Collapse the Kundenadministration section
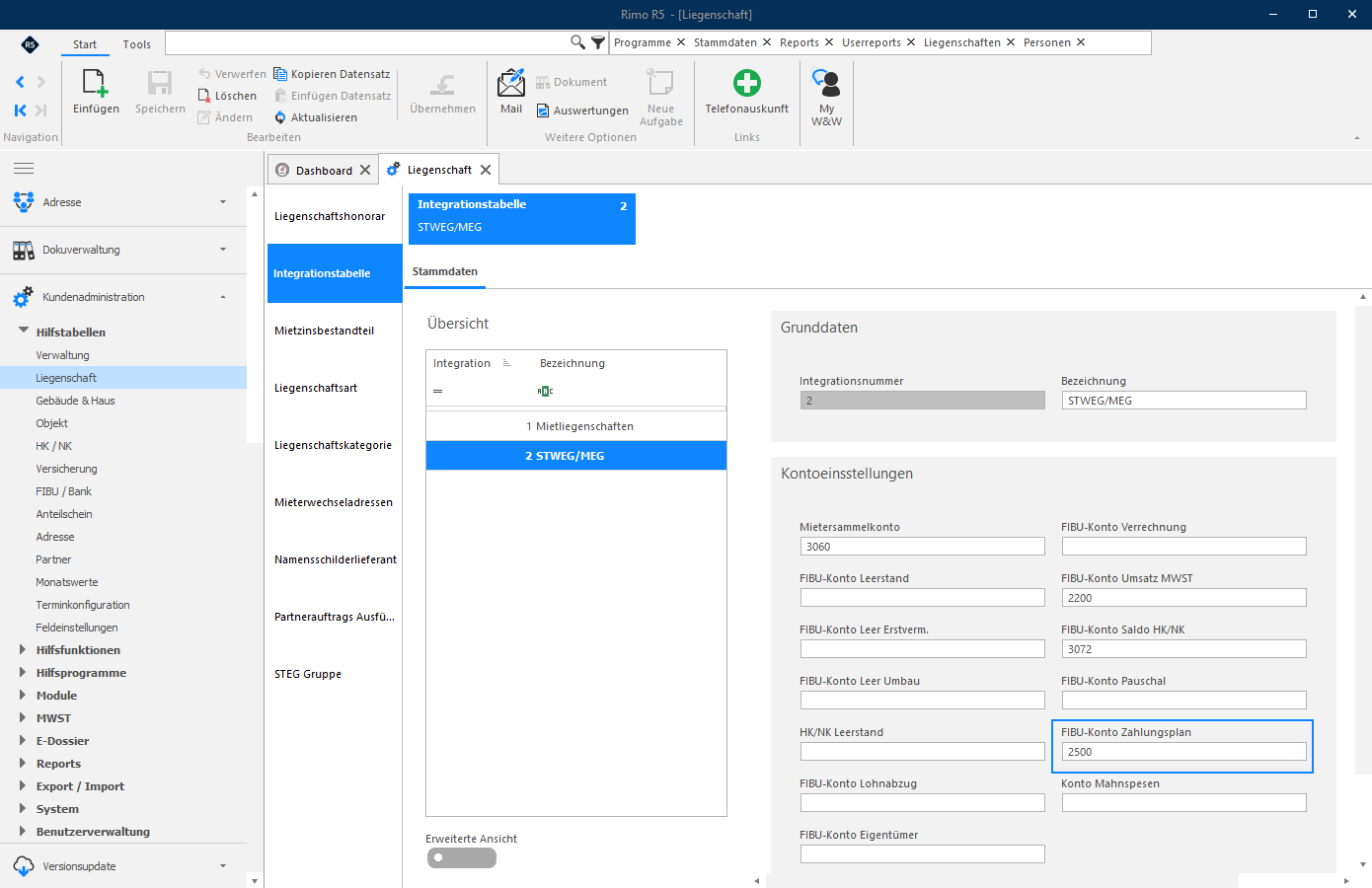Screen dimensions: 1372x888 click(x=222, y=297)
